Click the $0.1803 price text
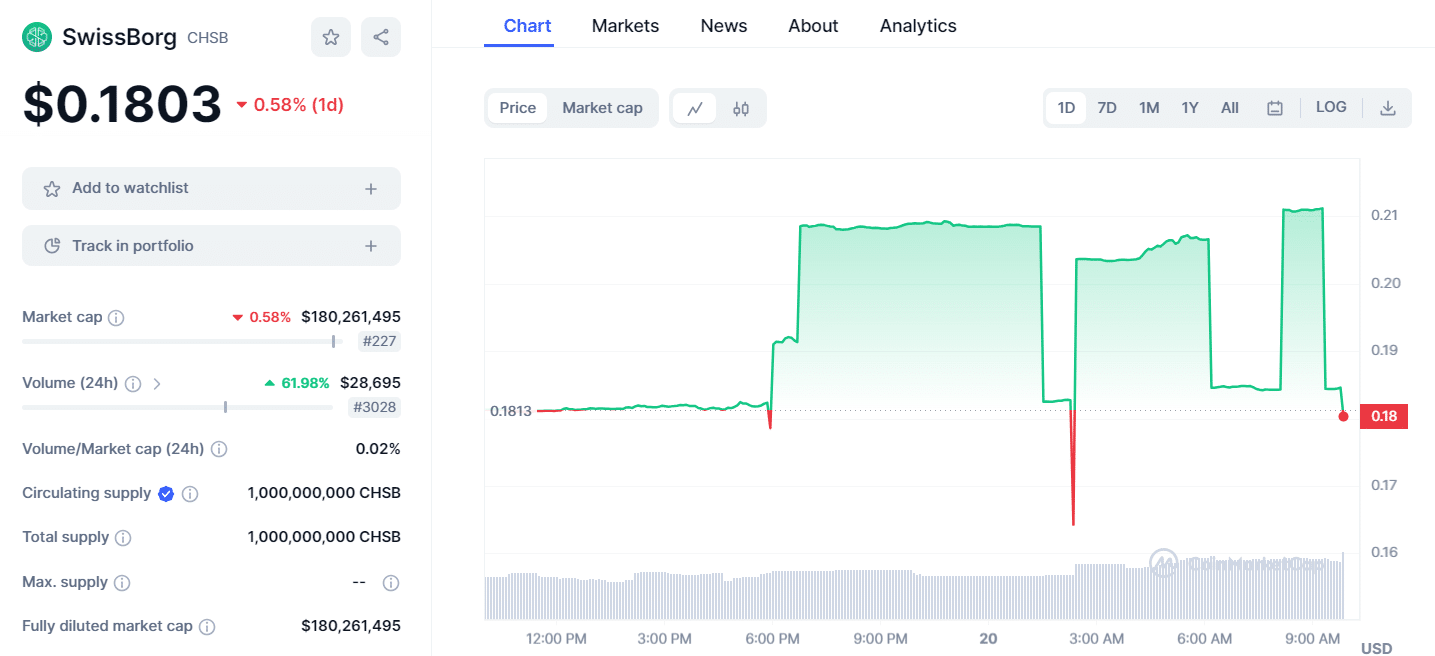 [122, 104]
